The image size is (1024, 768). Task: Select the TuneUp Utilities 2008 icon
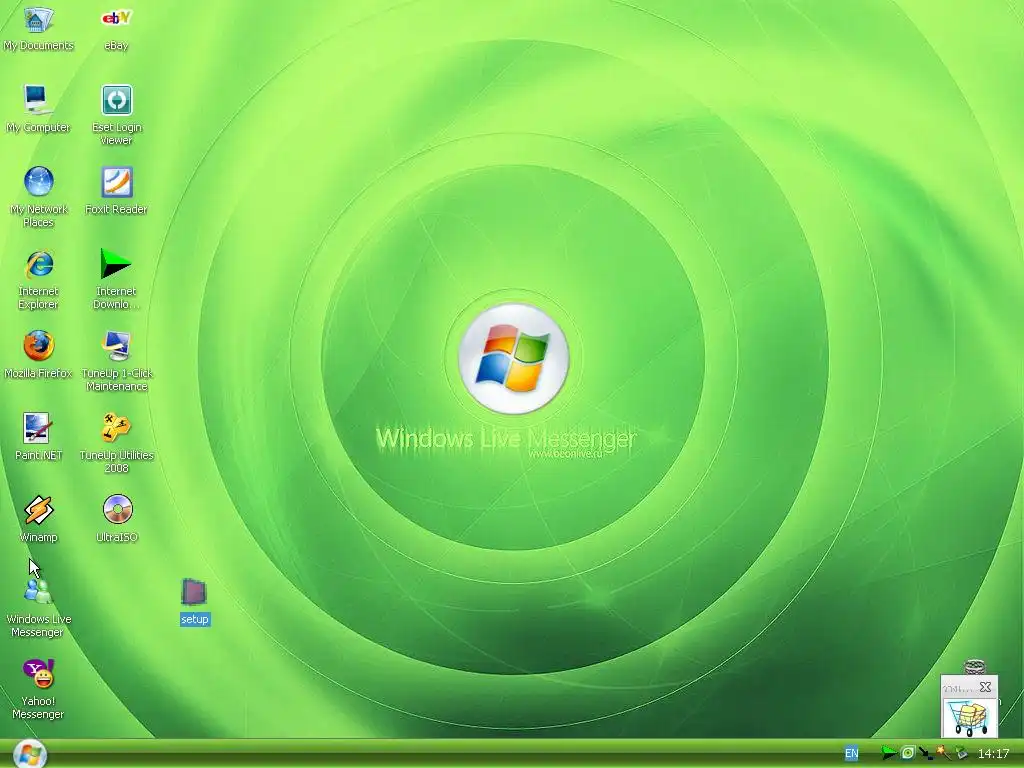coord(116,428)
